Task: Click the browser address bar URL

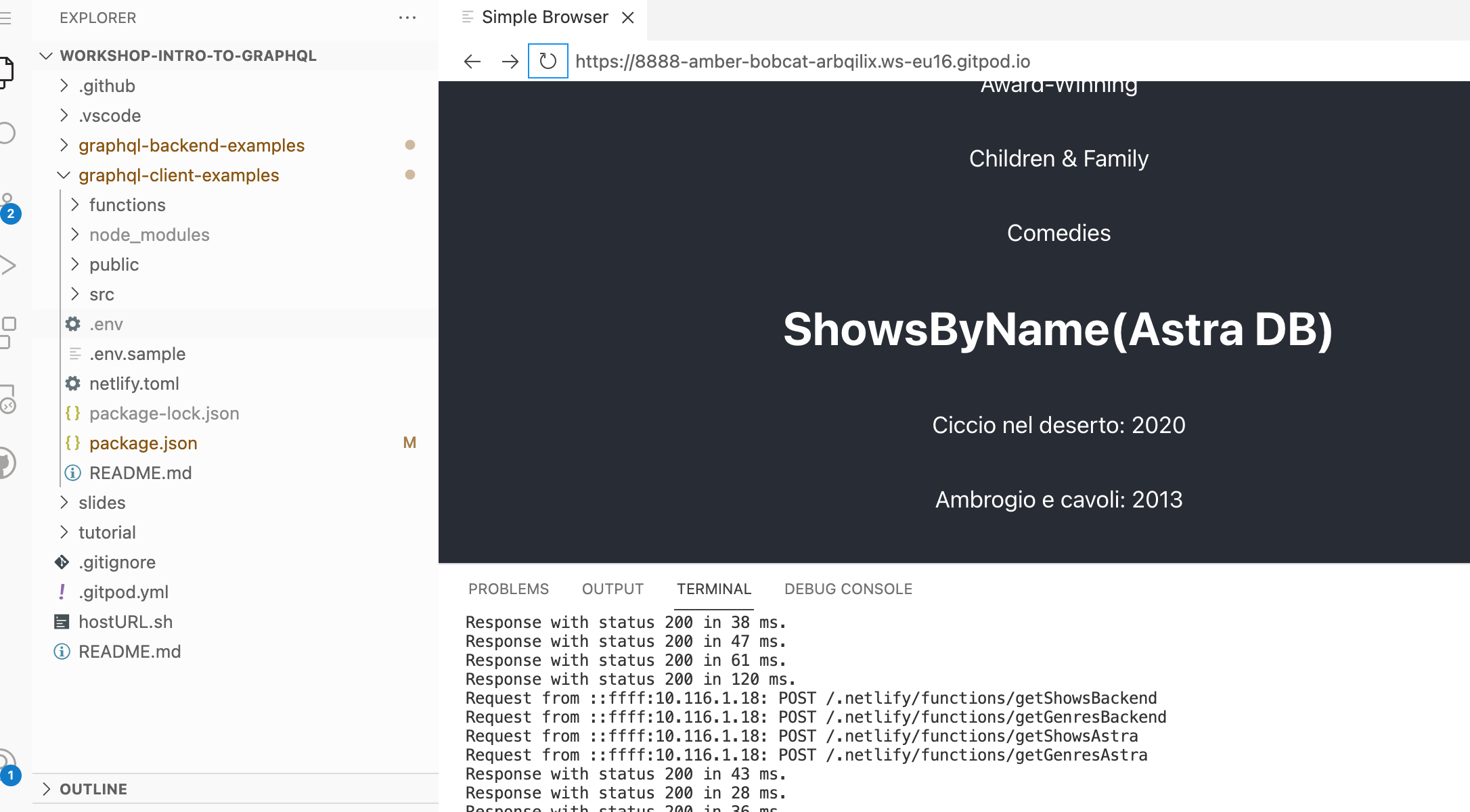Action: 803,61
